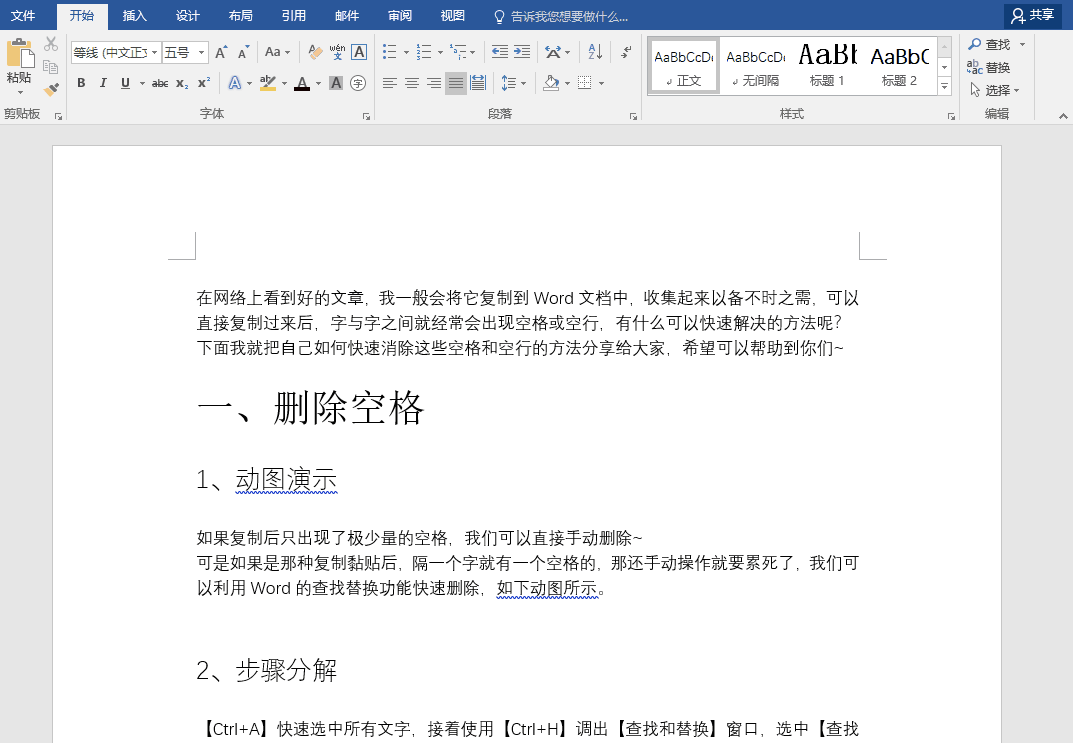Decrease paragraph indent

[x=500, y=52]
